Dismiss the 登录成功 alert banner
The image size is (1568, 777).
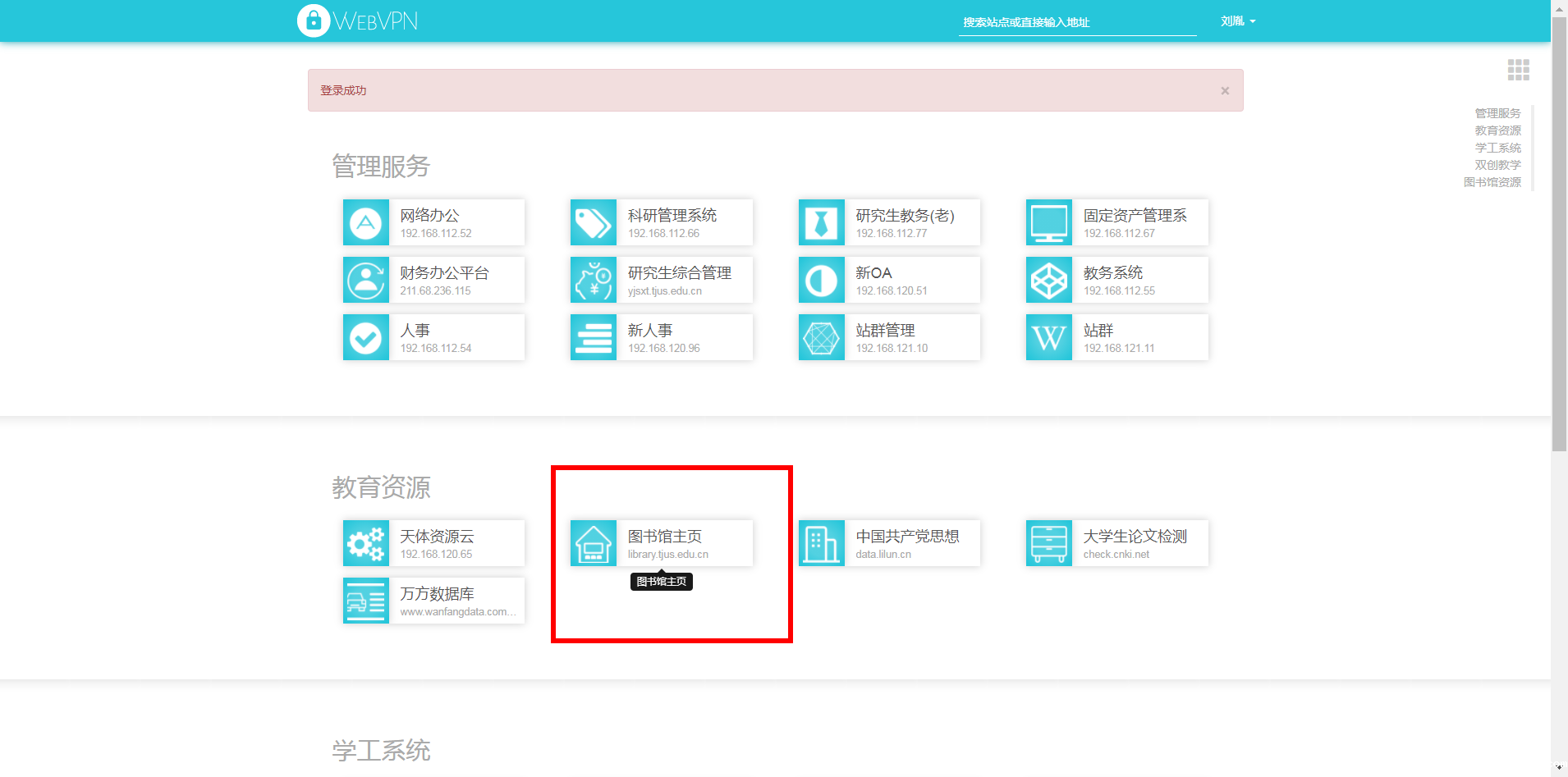point(1225,91)
